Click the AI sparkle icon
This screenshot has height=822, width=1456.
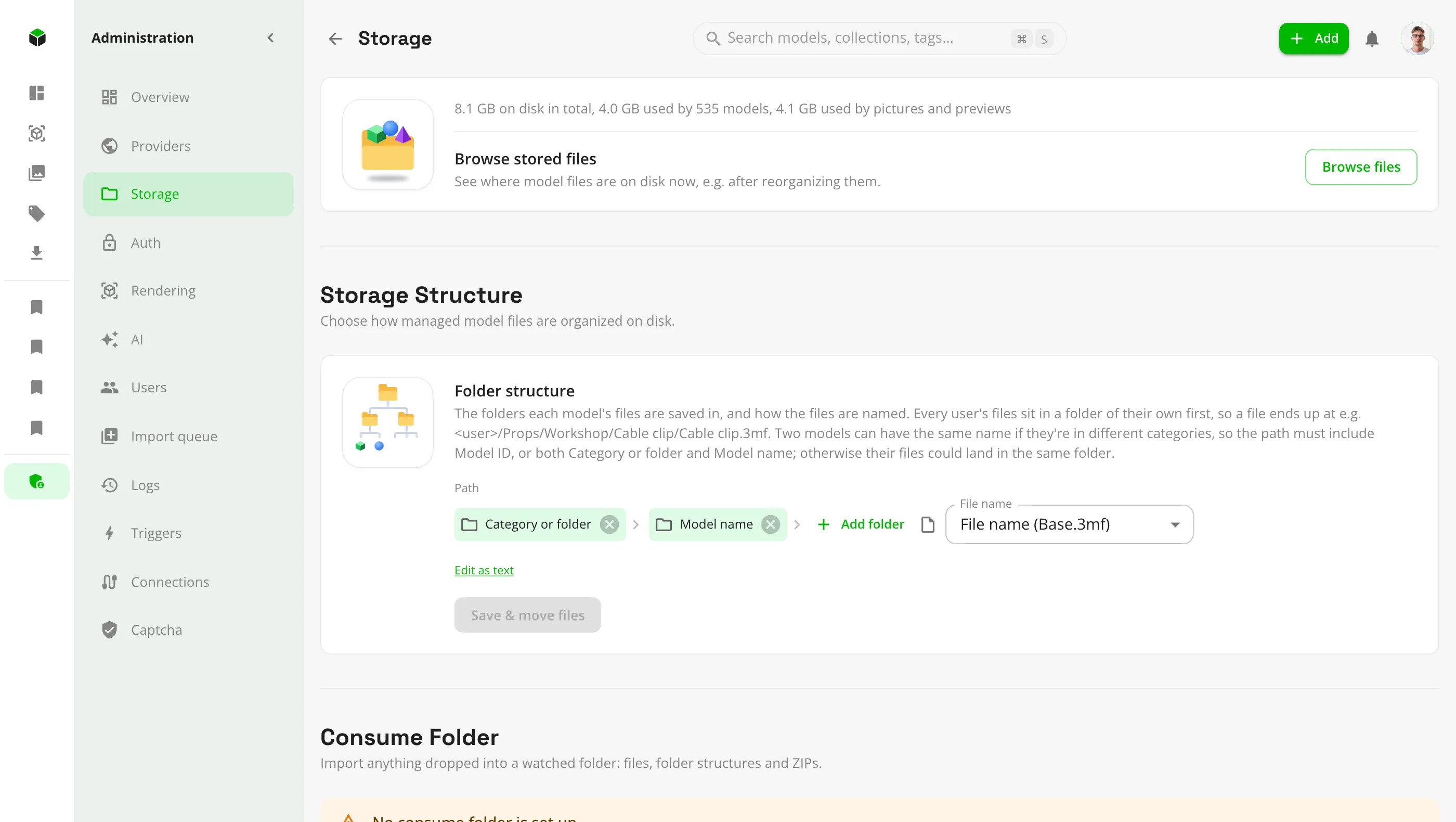click(109, 339)
